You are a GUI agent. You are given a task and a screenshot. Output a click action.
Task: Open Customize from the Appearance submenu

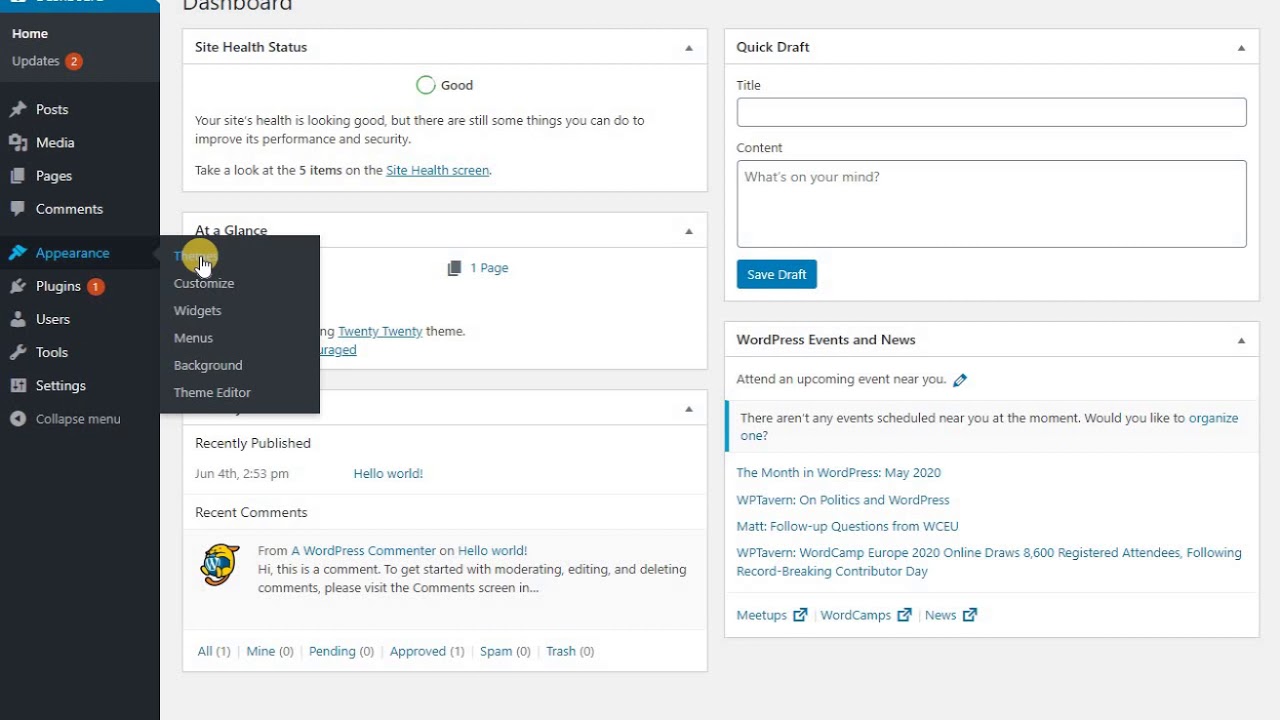(x=204, y=284)
